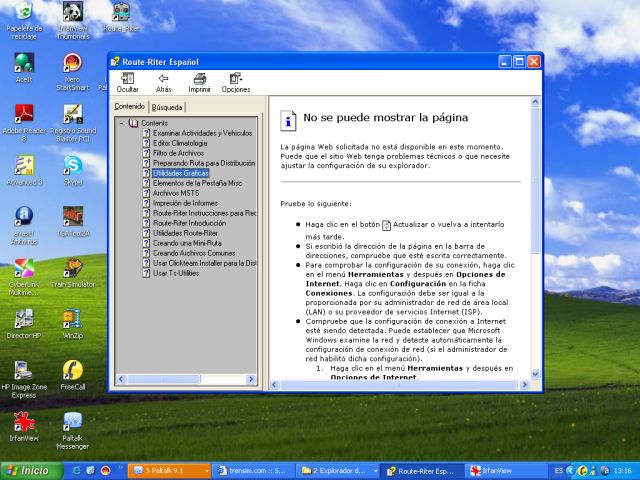Open the Opciones toolbar menu
Image resolution: width=640 pixels, height=480 pixels.
(235, 81)
